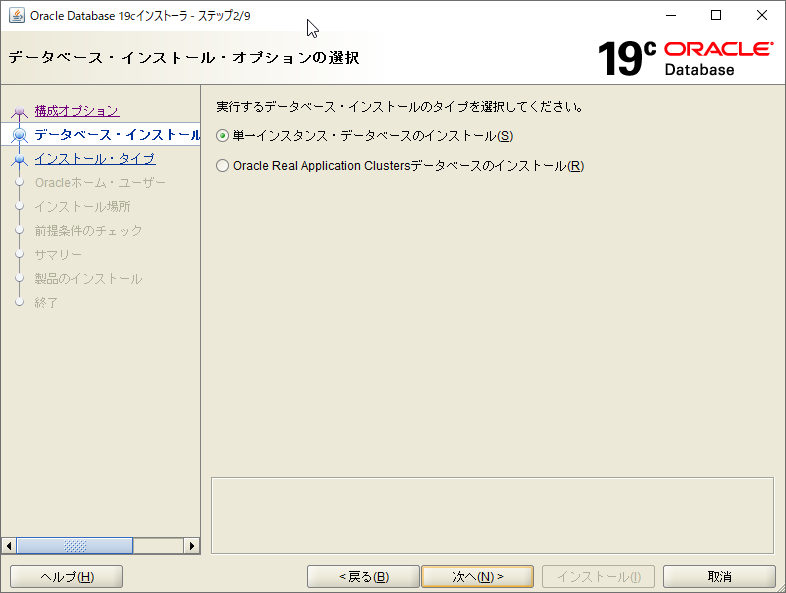Click the left arrow of sidebar scrollbar
The width and height of the screenshot is (786, 593).
pos(9,546)
